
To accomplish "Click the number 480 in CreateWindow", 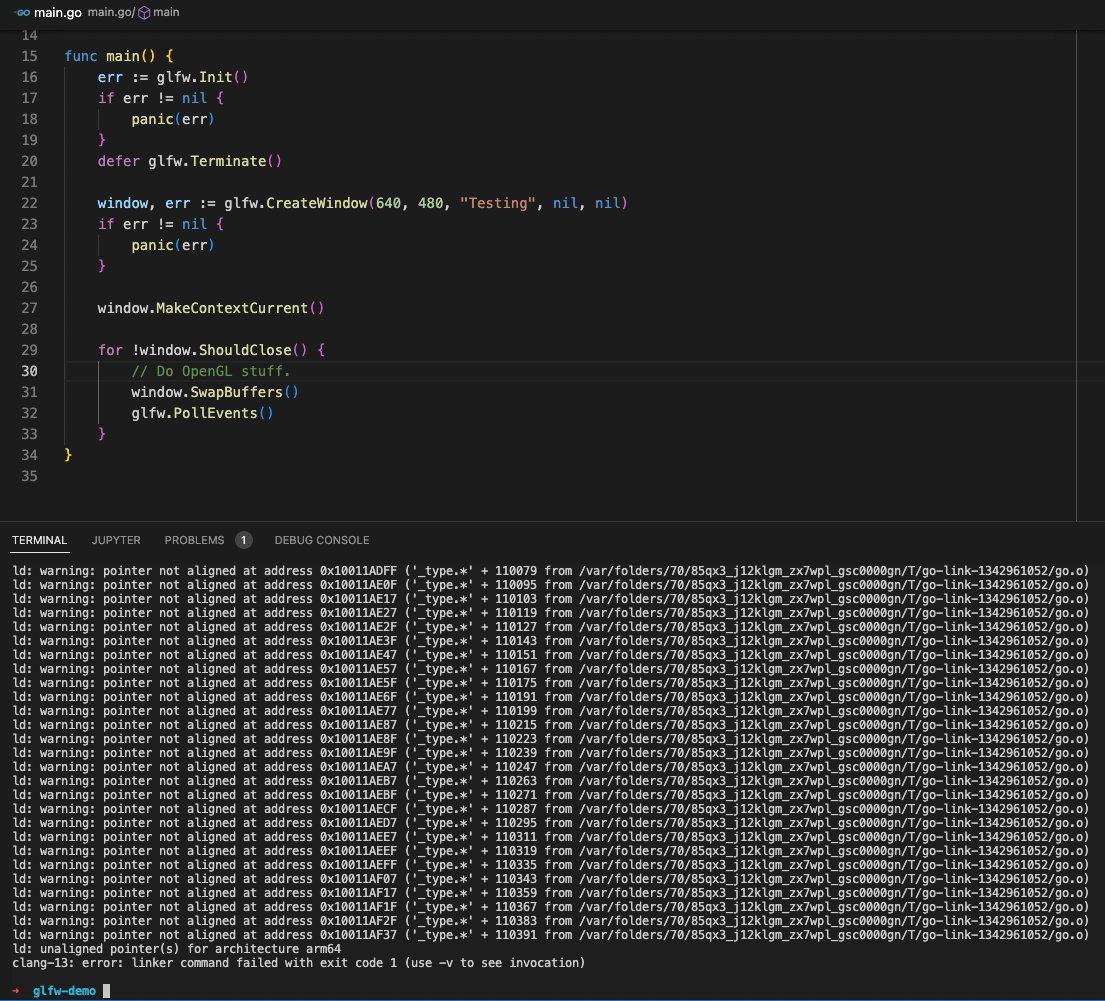I will (x=431, y=203).
